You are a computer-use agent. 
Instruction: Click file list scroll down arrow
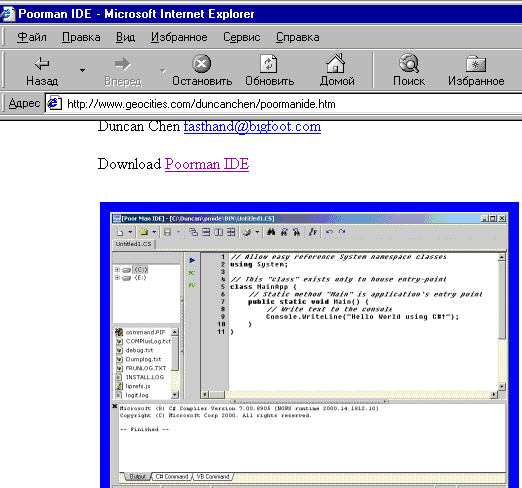[x=175, y=395]
